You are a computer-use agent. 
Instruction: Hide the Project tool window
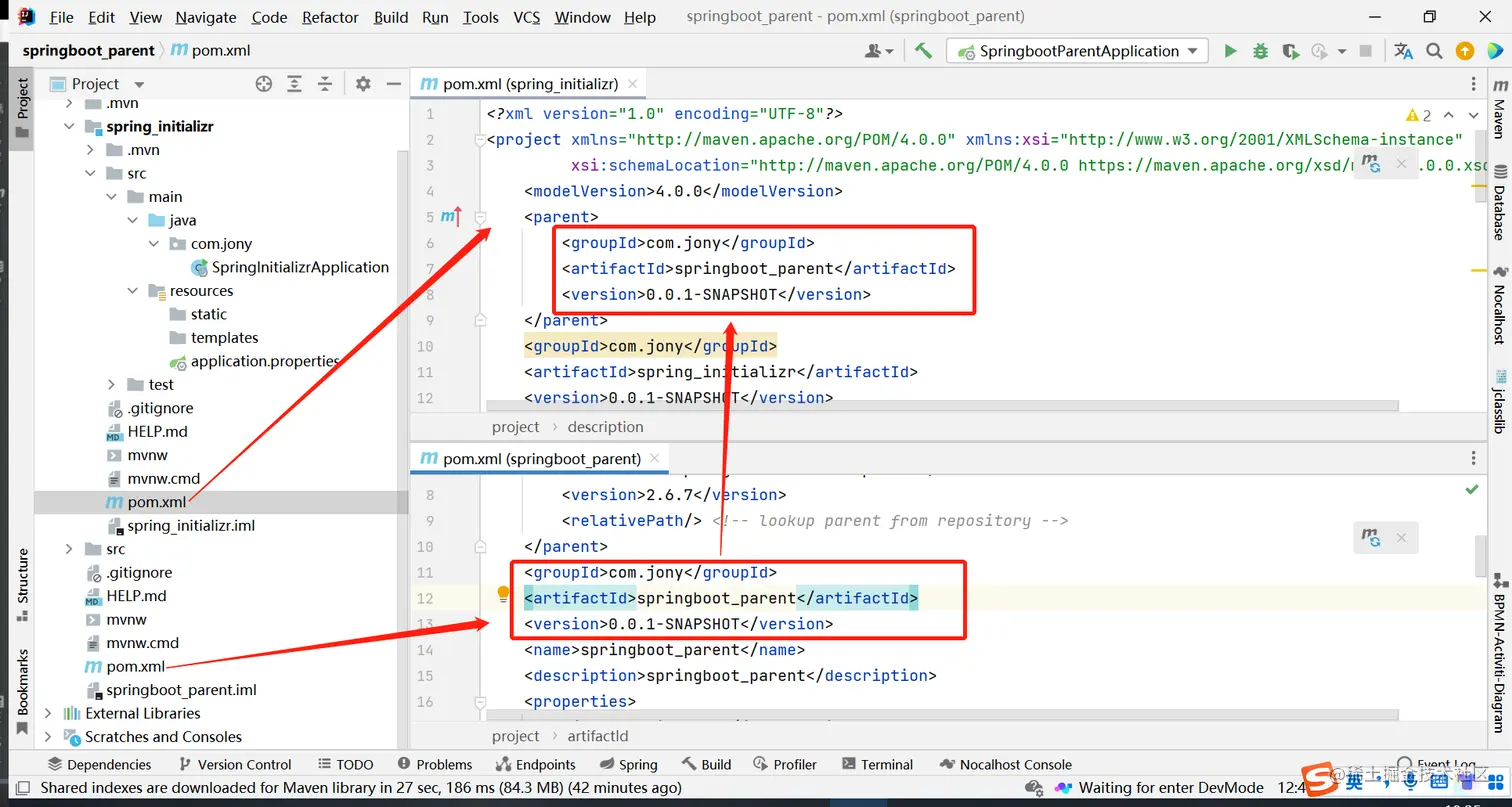pos(394,84)
